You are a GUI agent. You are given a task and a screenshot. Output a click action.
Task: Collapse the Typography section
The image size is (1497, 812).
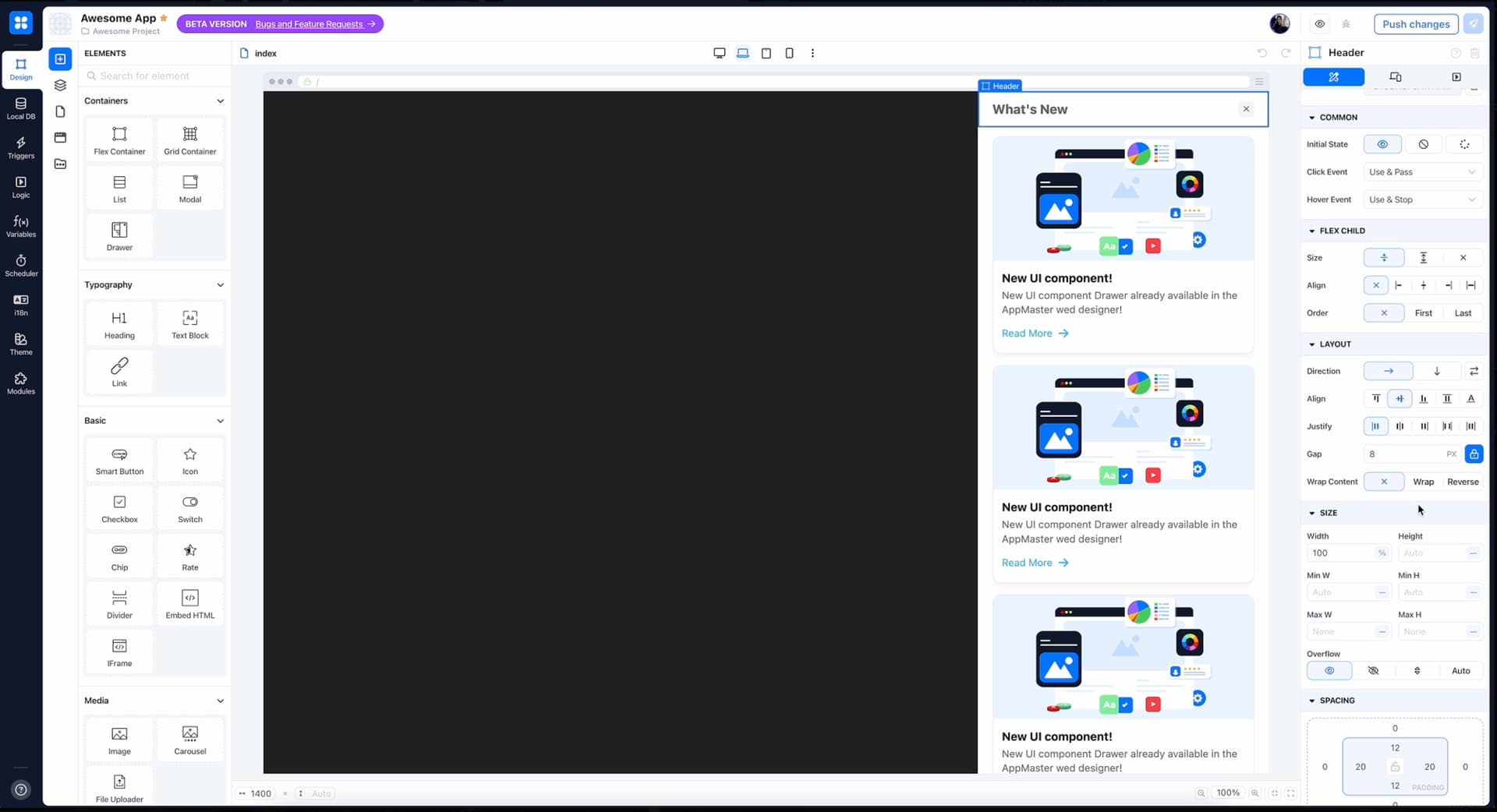220,285
